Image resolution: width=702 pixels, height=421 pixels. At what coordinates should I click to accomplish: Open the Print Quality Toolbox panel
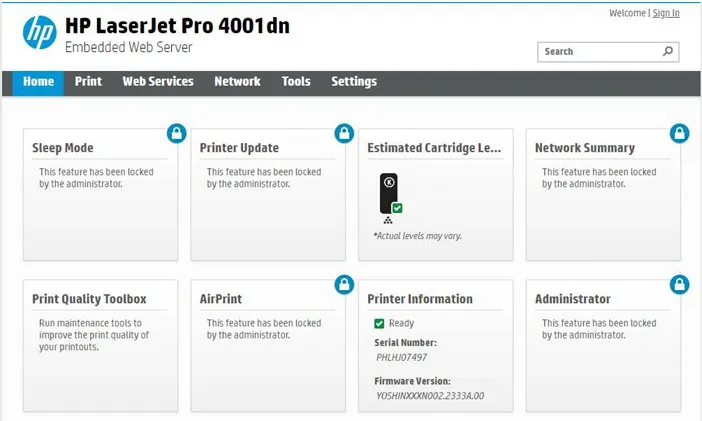[x=89, y=299]
